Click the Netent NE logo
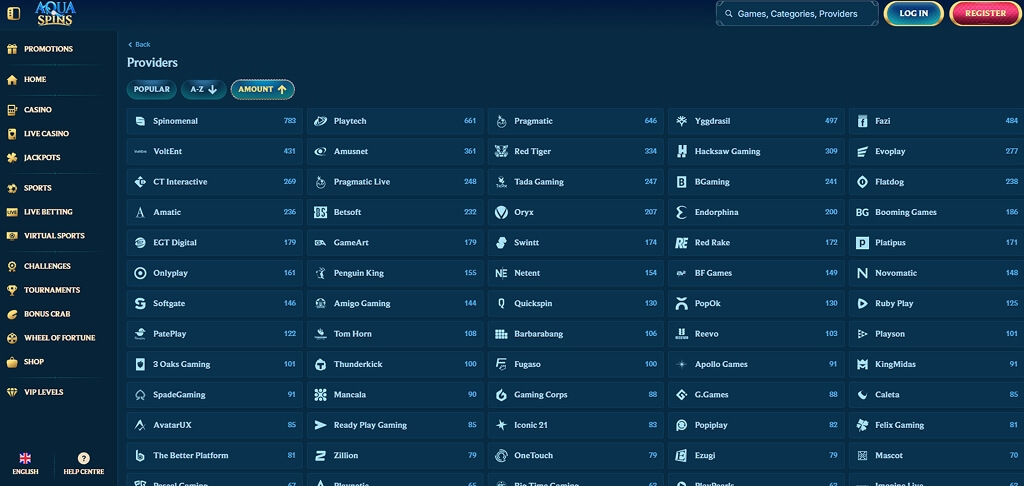The width and height of the screenshot is (1024, 486). coord(501,273)
